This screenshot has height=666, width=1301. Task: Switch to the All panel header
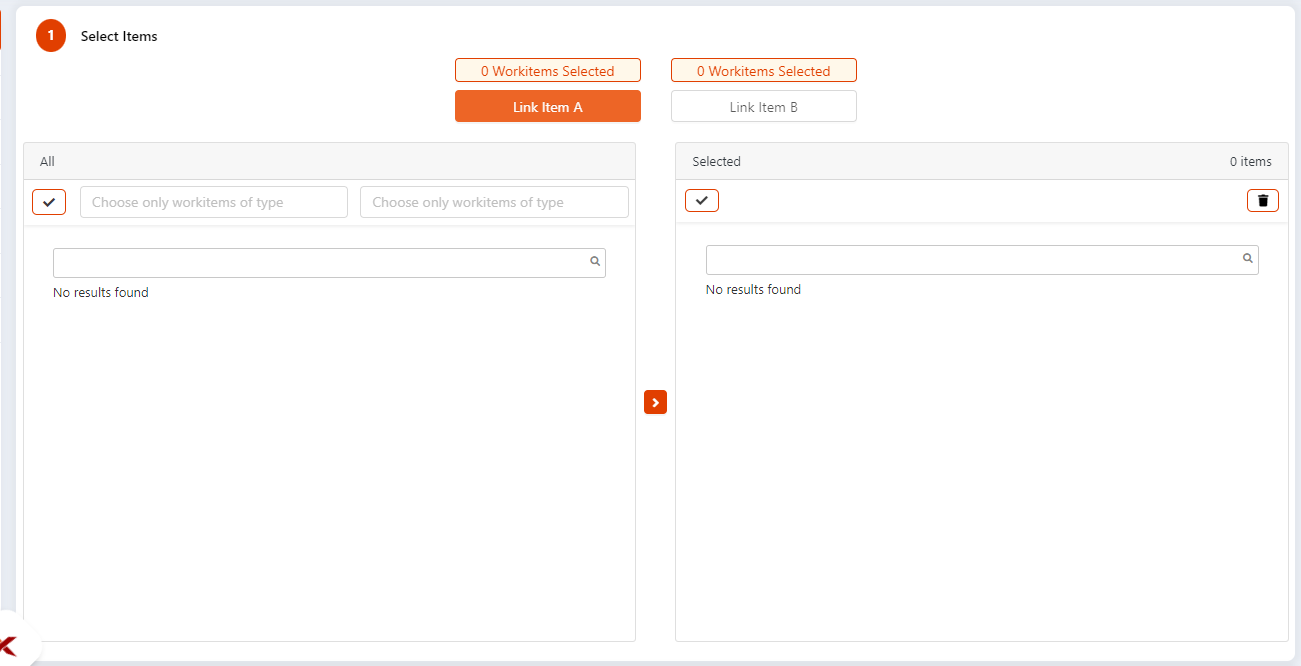46,160
